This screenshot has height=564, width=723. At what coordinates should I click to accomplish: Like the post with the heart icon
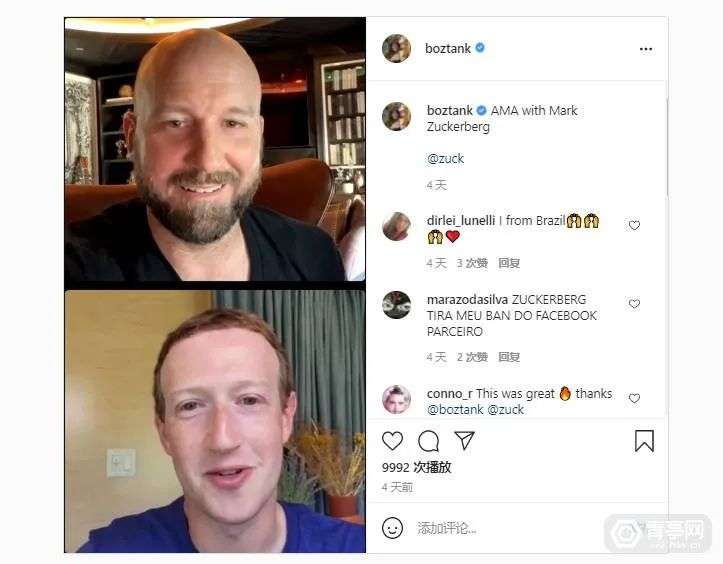click(392, 441)
